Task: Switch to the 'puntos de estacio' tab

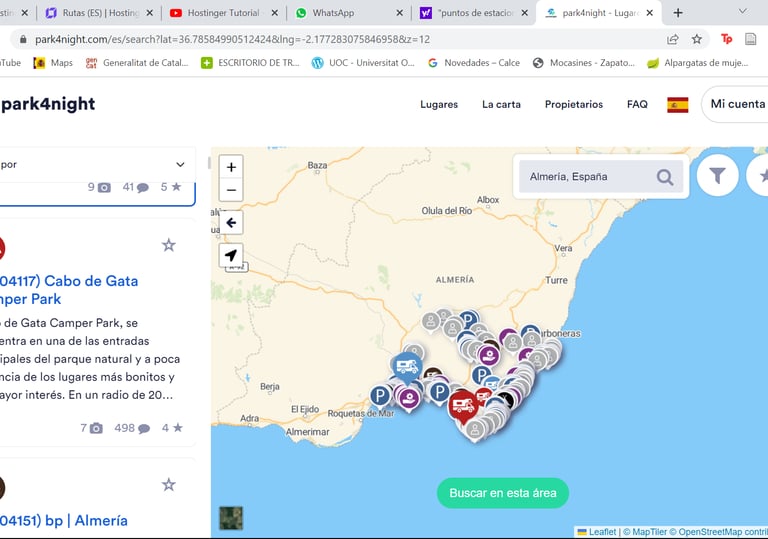Action: 475,13
